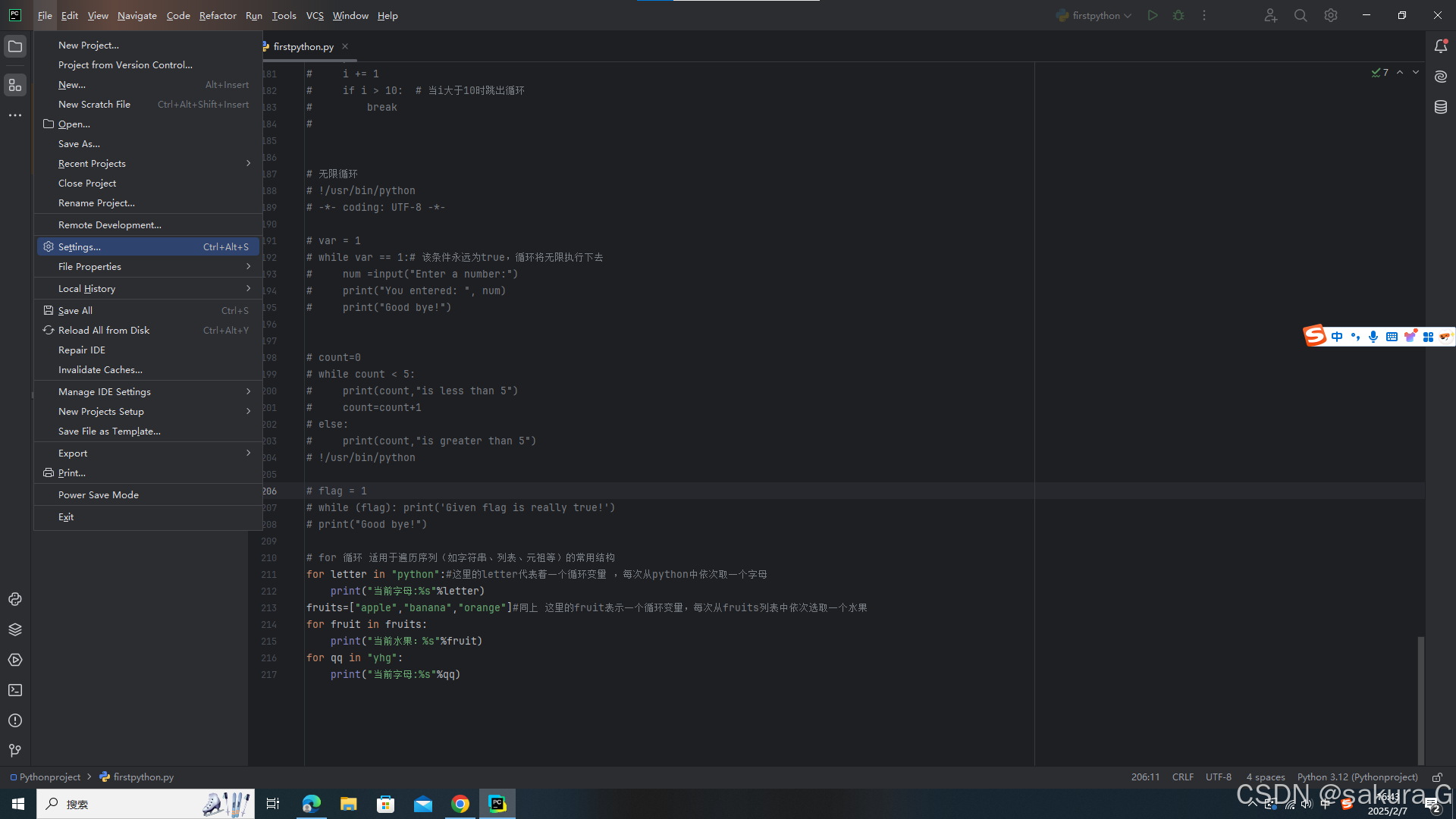The image size is (1456, 819).
Task: Click Invalidate Caches... menu entry
Action: (x=100, y=370)
